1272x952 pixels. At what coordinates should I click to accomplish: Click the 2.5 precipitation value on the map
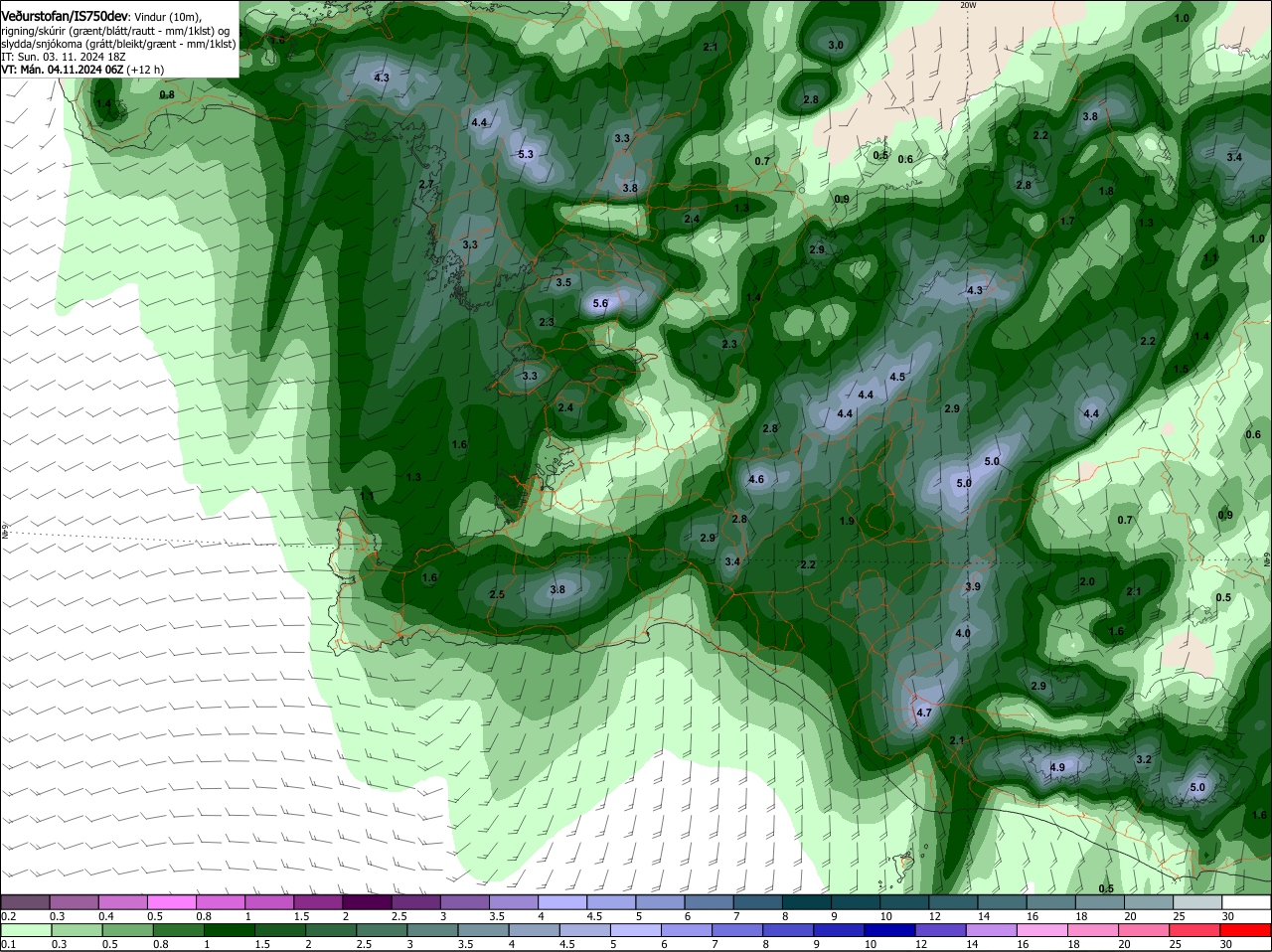pos(497,594)
